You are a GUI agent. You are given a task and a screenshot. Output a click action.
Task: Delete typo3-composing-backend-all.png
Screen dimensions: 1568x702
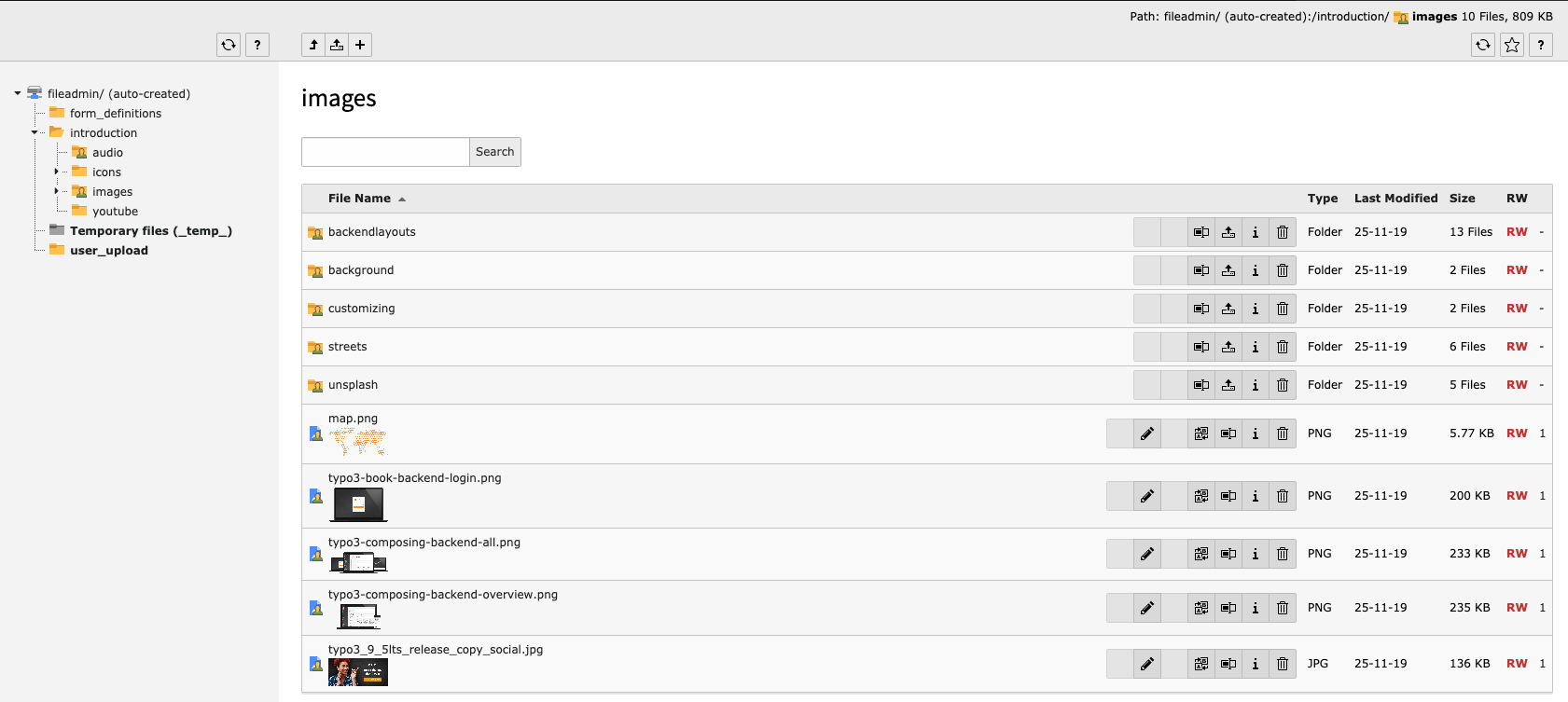click(x=1283, y=554)
